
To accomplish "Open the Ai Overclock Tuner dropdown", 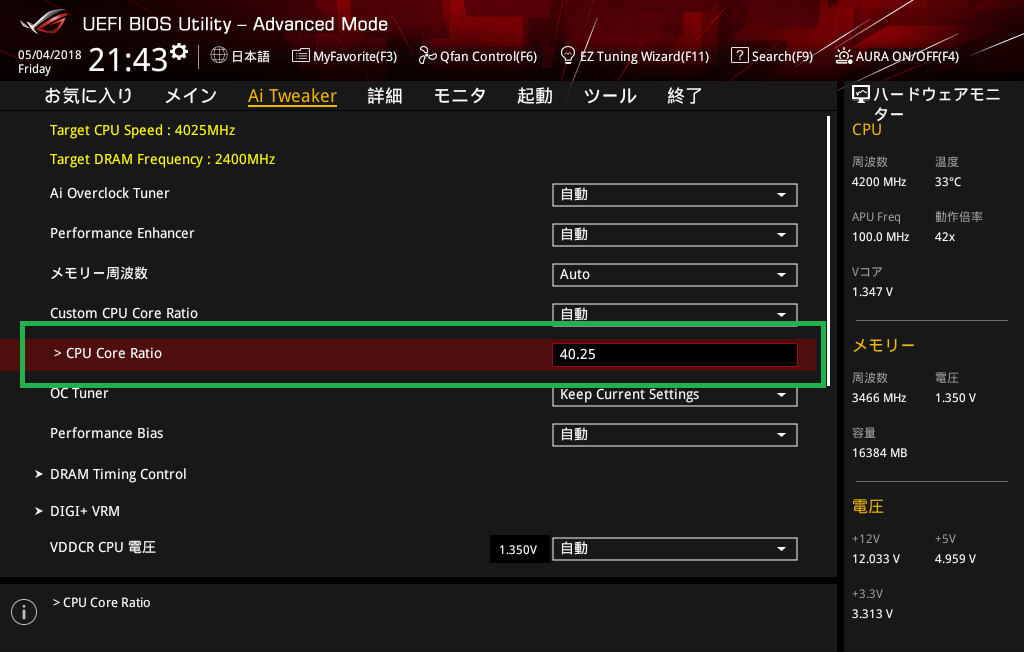I will [x=675, y=195].
